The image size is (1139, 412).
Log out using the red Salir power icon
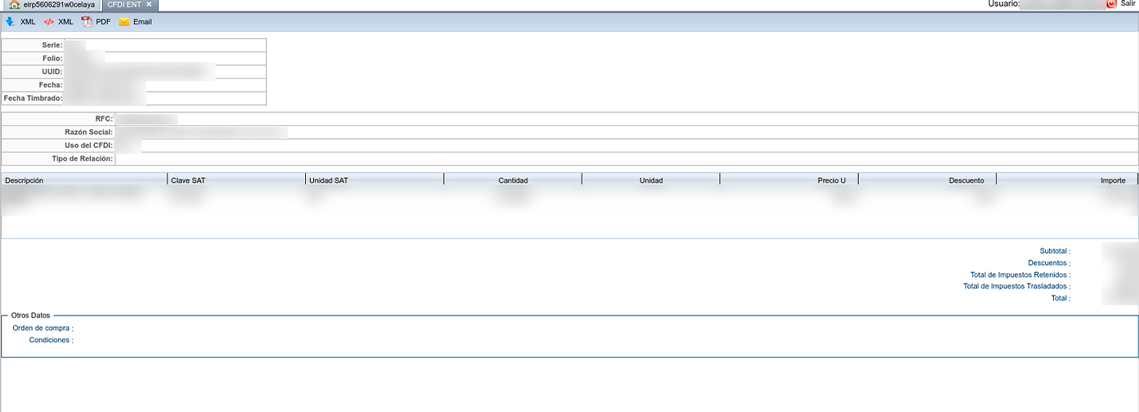pyautogui.click(x=1111, y=4)
